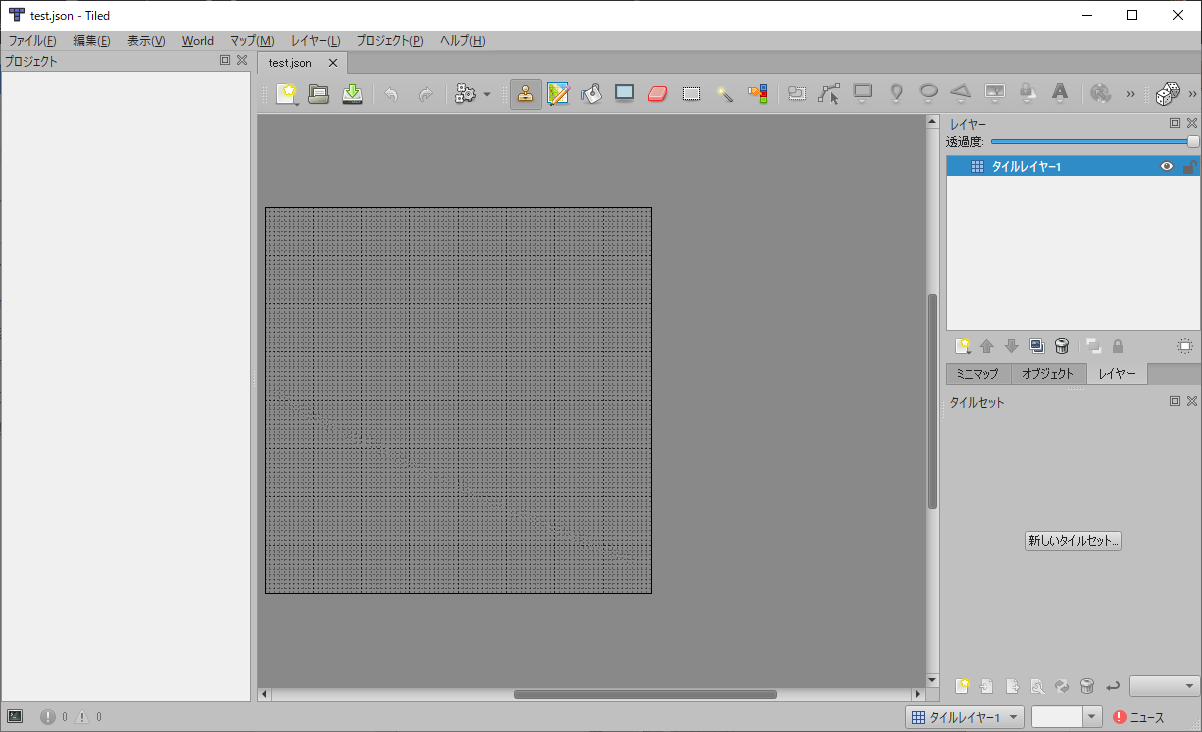
Task: Toggle the Random mode dice icon
Action: pos(1167,94)
